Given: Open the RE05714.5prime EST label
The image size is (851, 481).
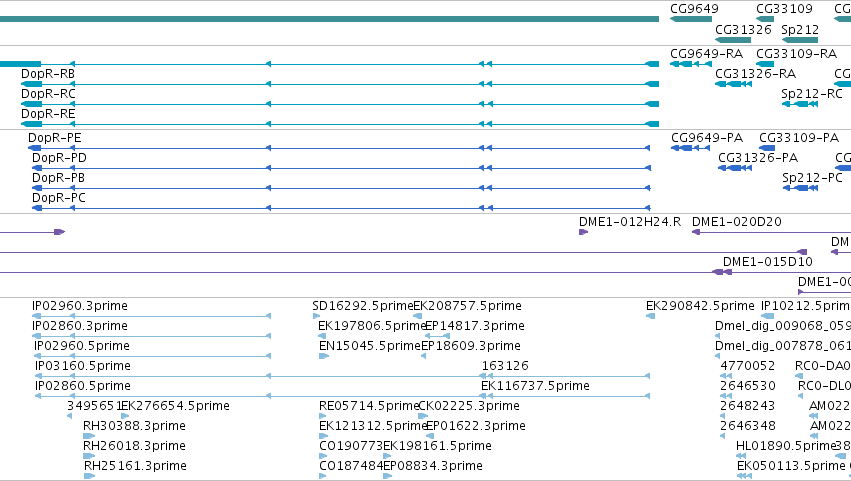Looking at the screenshot, I should [369, 406].
